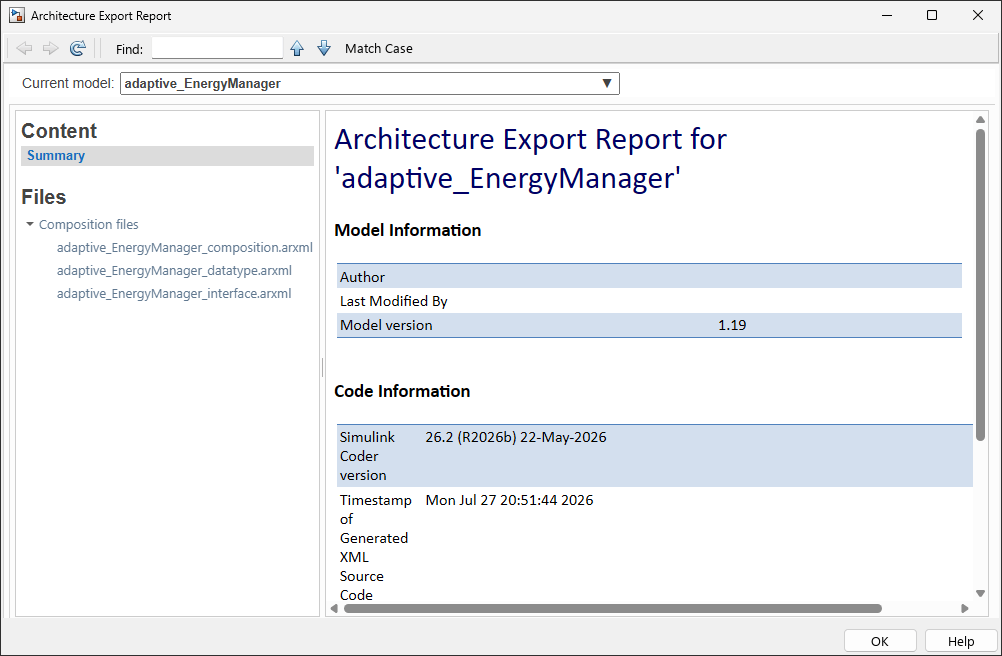Click the Model version value 1.19
Image resolution: width=1002 pixels, height=656 pixels.
732,325
